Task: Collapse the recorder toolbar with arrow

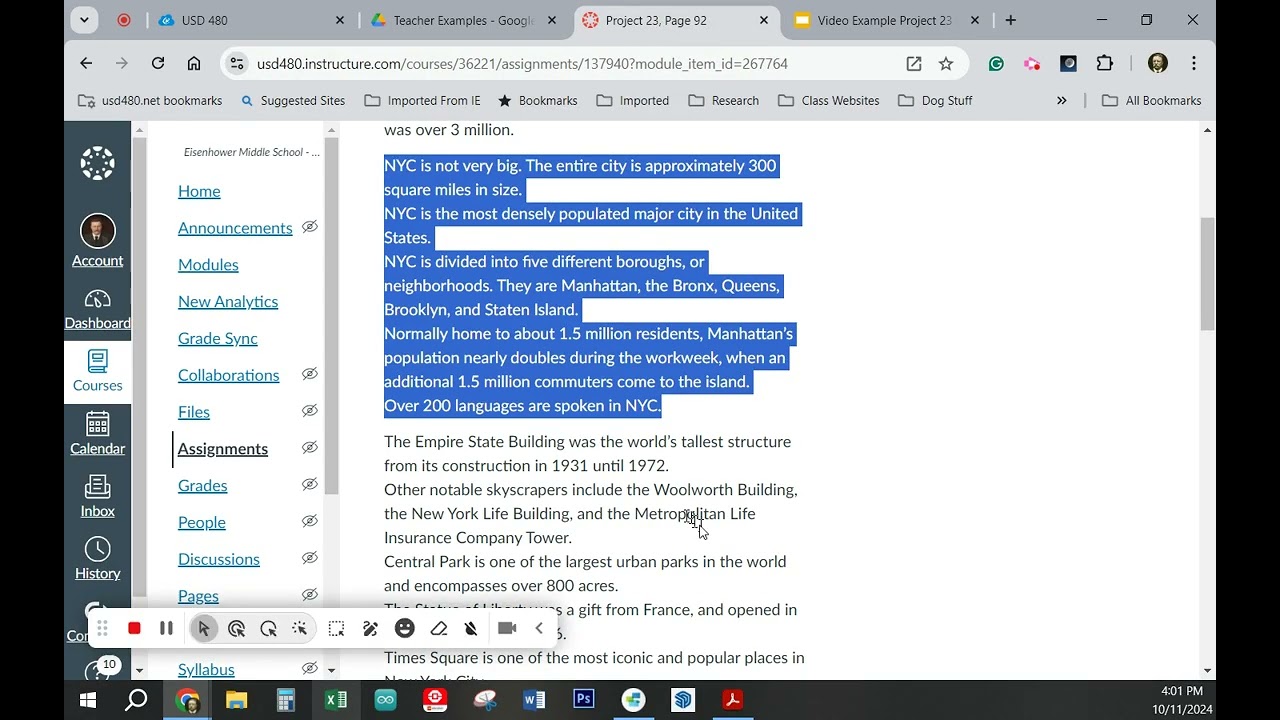Action: tap(539, 628)
